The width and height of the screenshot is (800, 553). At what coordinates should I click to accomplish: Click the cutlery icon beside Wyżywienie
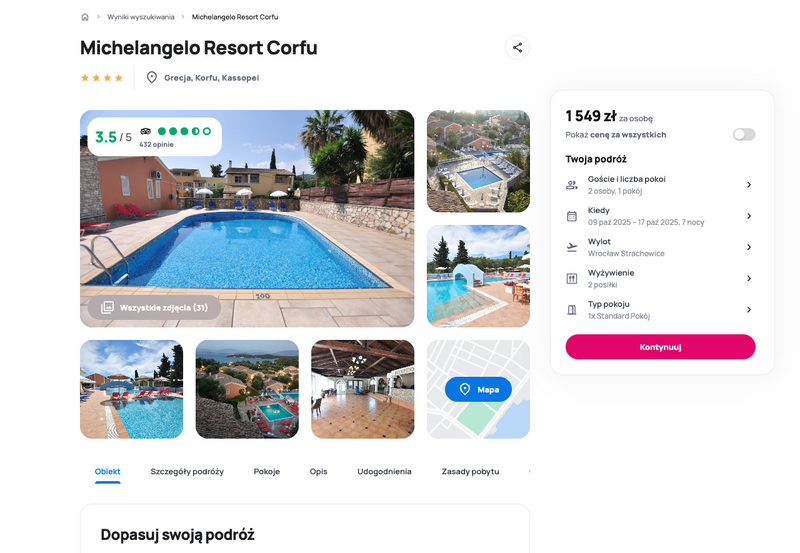tap(572, 279)
